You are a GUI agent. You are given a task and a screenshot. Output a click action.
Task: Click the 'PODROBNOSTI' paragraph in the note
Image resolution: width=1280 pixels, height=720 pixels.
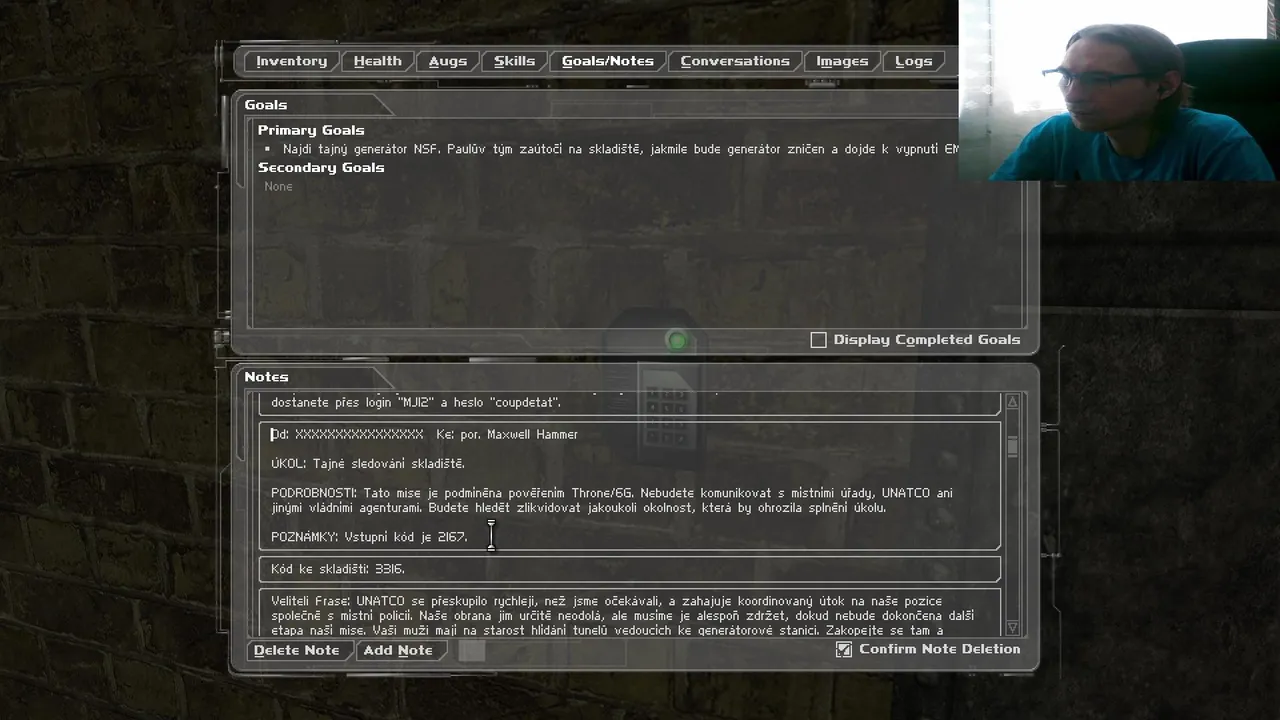612,500
